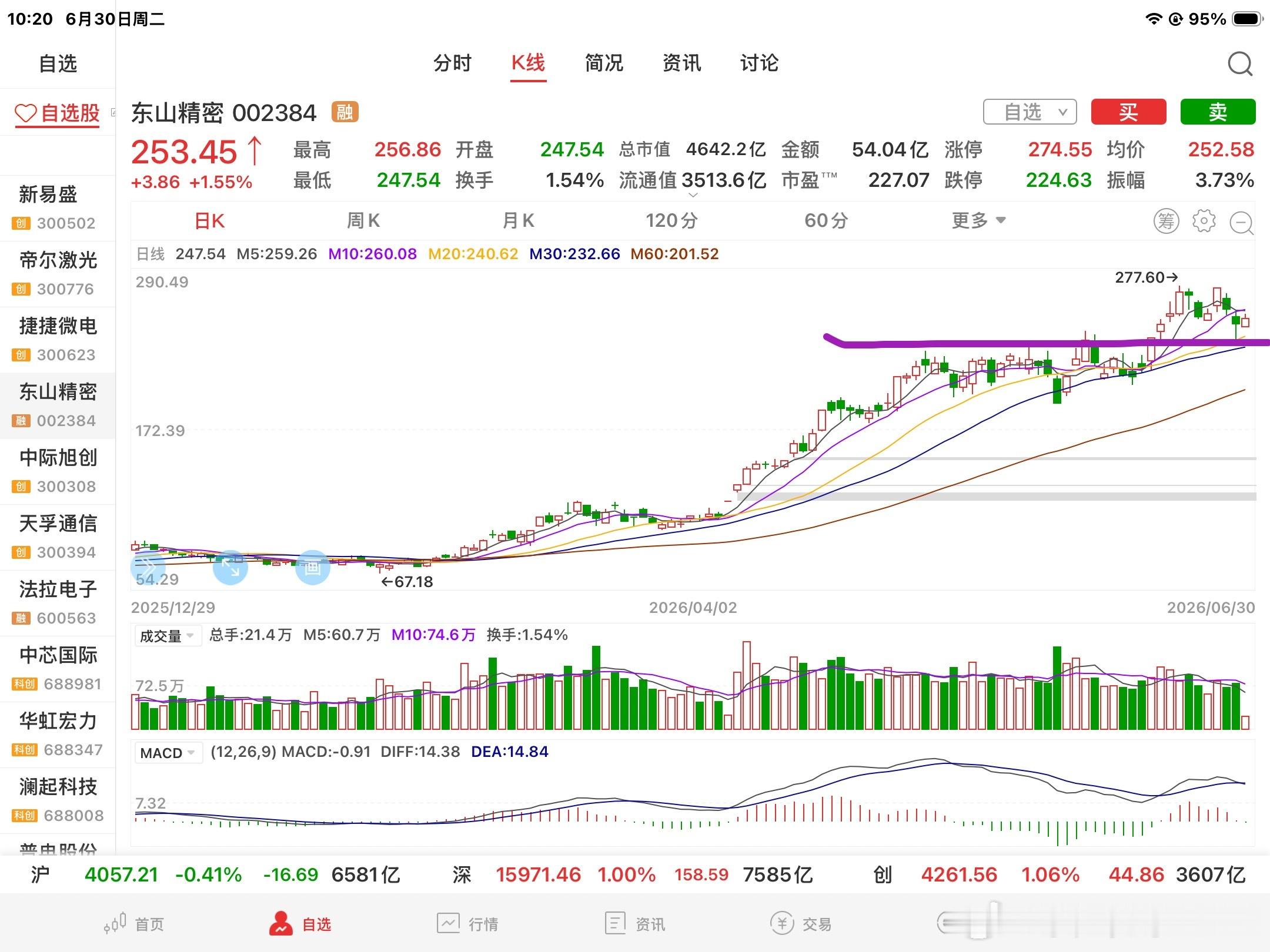
Task: Tap the fullscreen expand arrows bubble
Action: pyautogui.click(x=230, y=568)
